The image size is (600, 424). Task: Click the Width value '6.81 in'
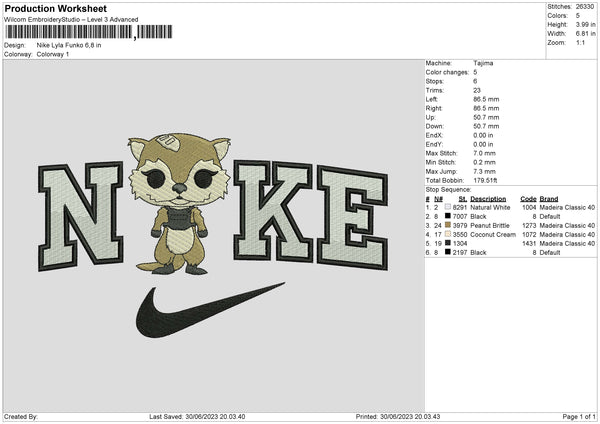585,34
